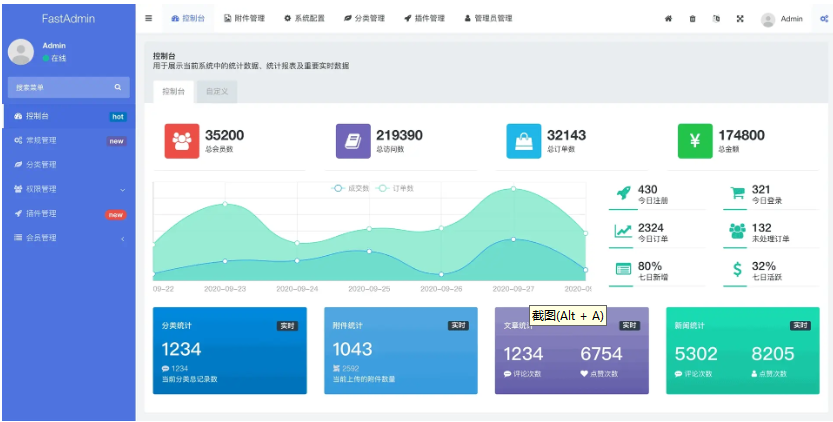Click the search icon in sidebar search
This screenshot has height=422, width=833.
tap(117, 88)
